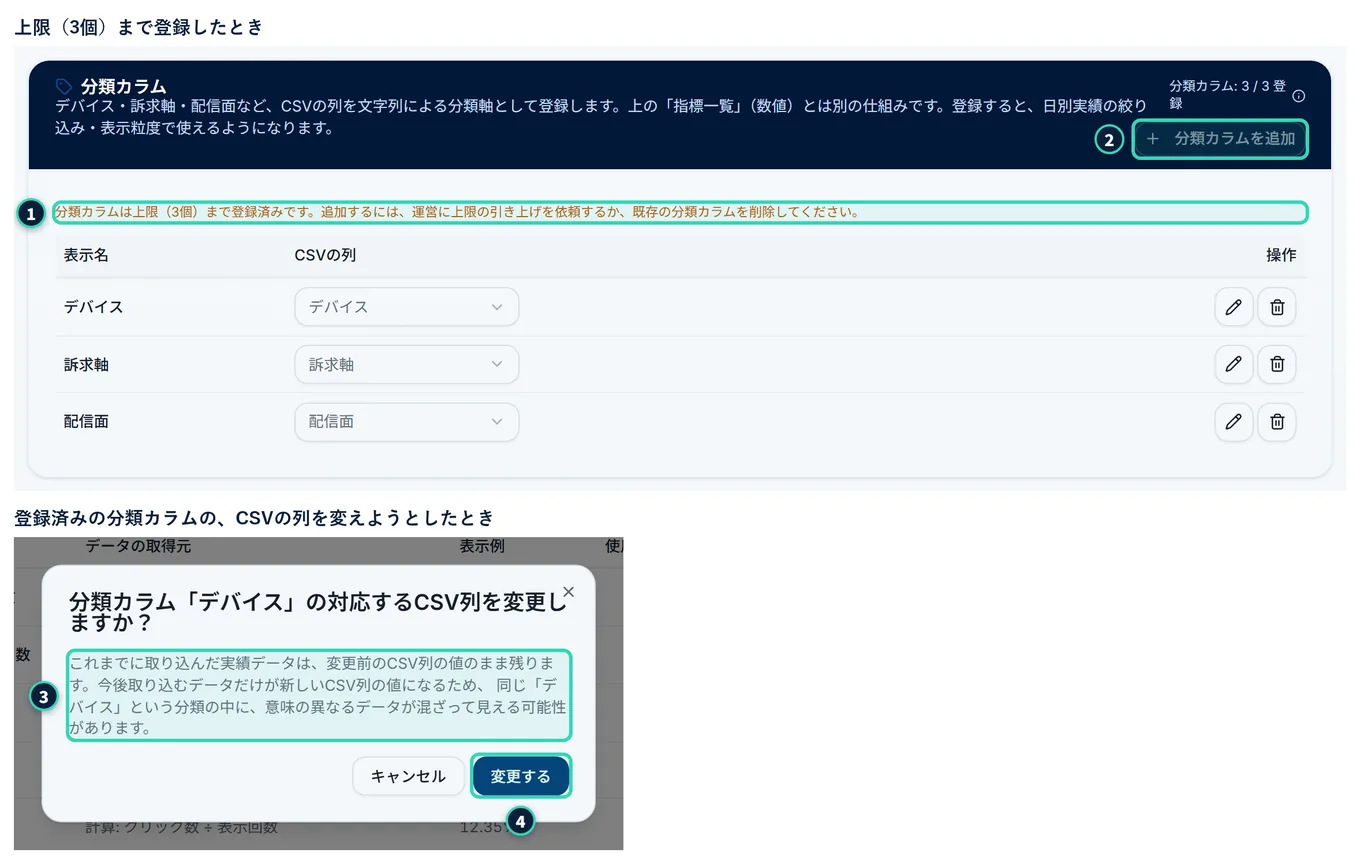Click the 操作 column header
This screenshot has height=864, width=1360.
click(x=1281, y=255)
